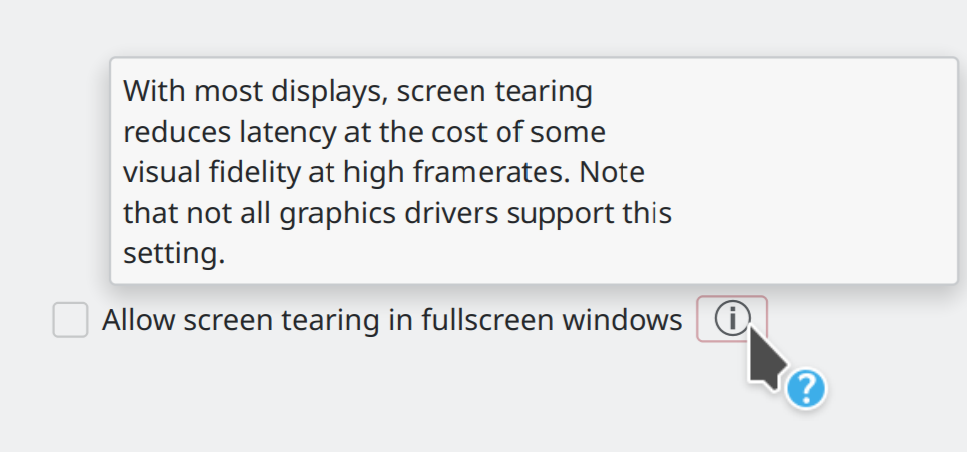
Task: Click the tooltip line "reduces latency at the cost of some"
Action: tap(364, 132)
